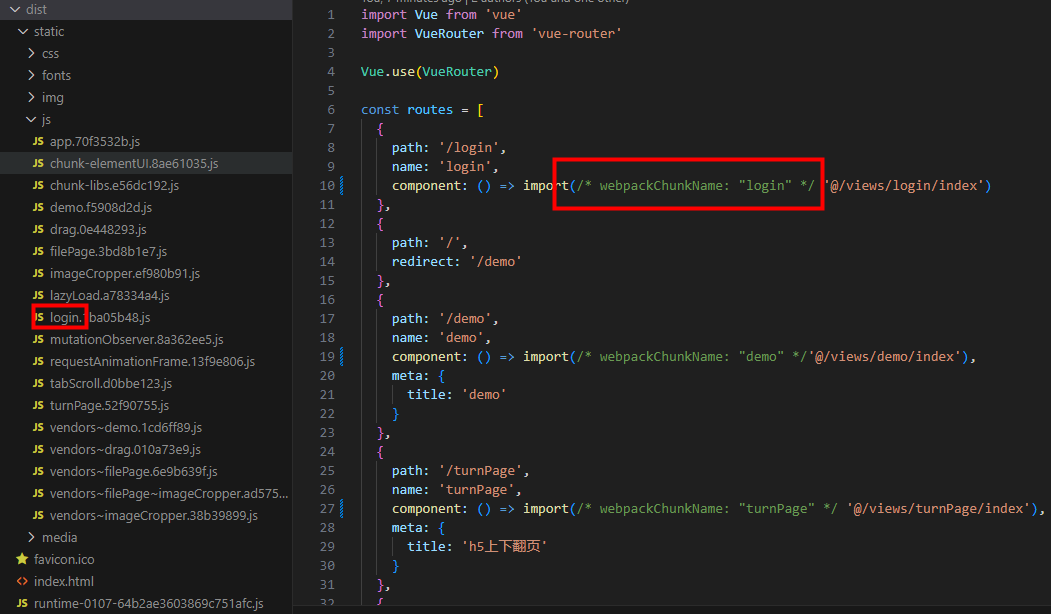Click the webpackChunkName "turnPage" comment
Viewport: 1051px width, 614px height.
pyautogui.click(x=707, y=509)
